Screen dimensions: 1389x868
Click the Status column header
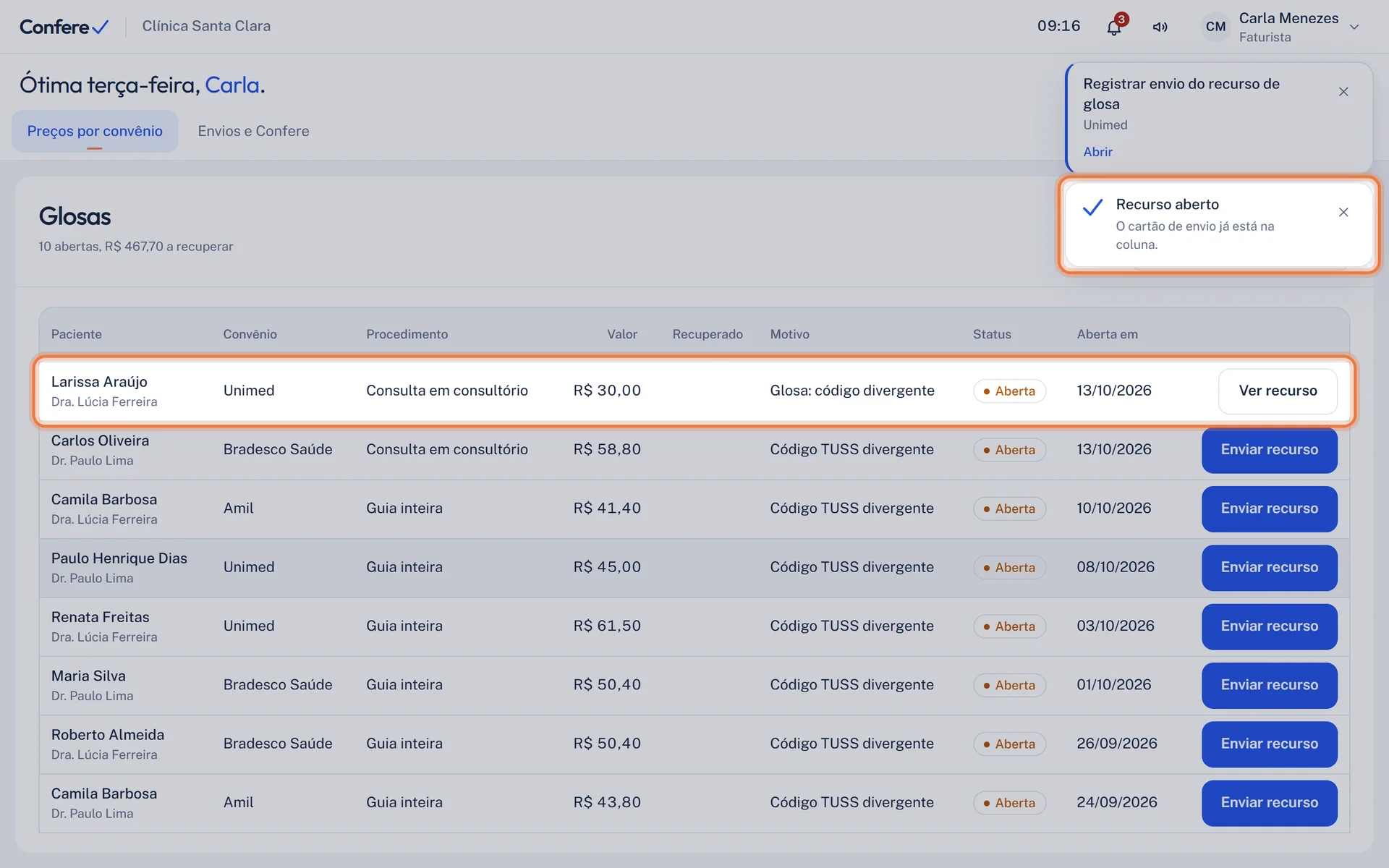(991, 334)
